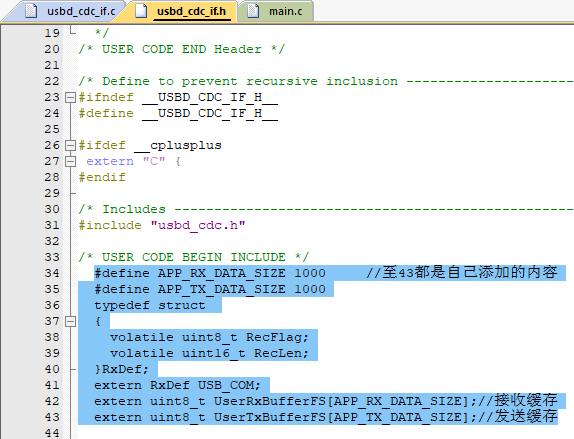Click the USER CODE BEGIN INCLUDE comment
Screen dimensions: 574x439
point(194,257)
